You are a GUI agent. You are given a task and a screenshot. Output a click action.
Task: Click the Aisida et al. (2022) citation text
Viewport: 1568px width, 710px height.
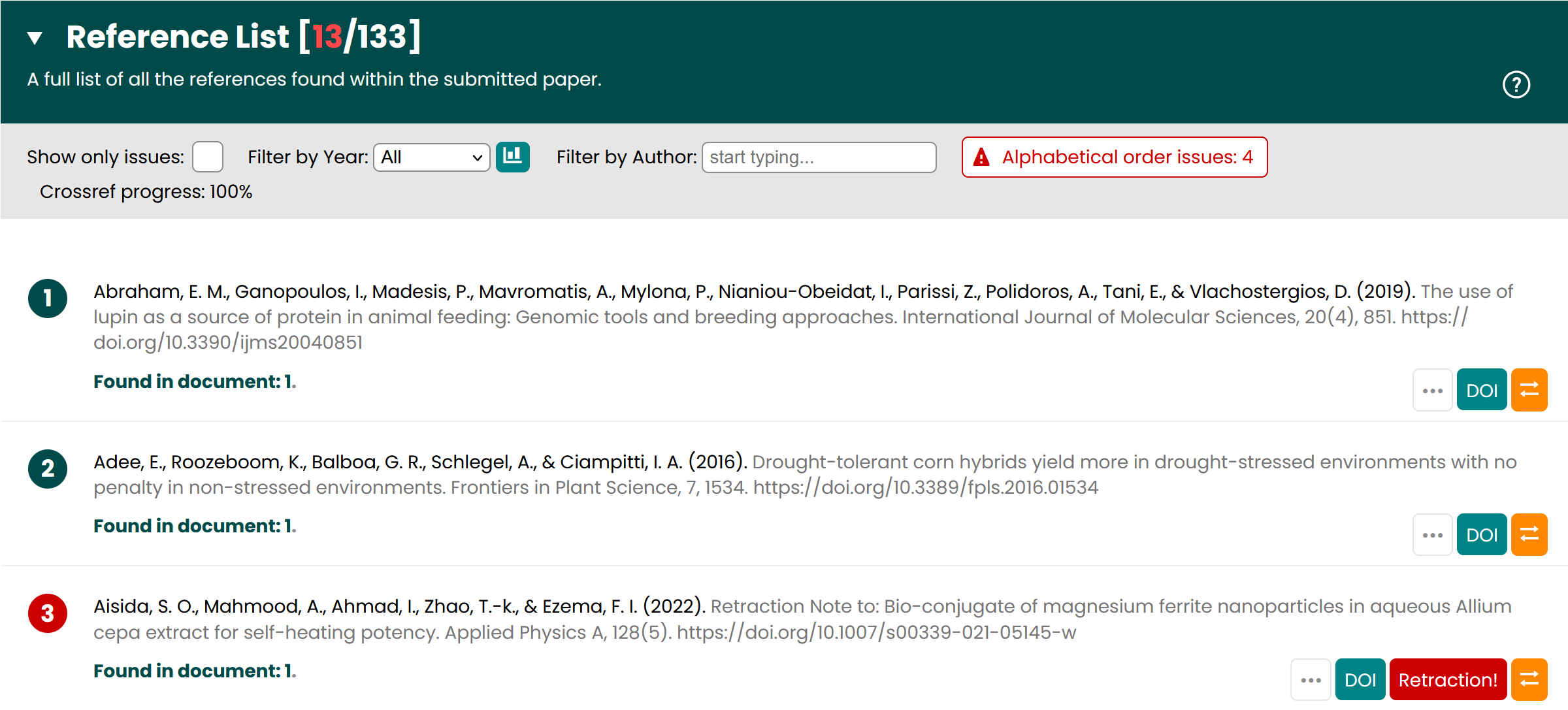click(802, 619)
